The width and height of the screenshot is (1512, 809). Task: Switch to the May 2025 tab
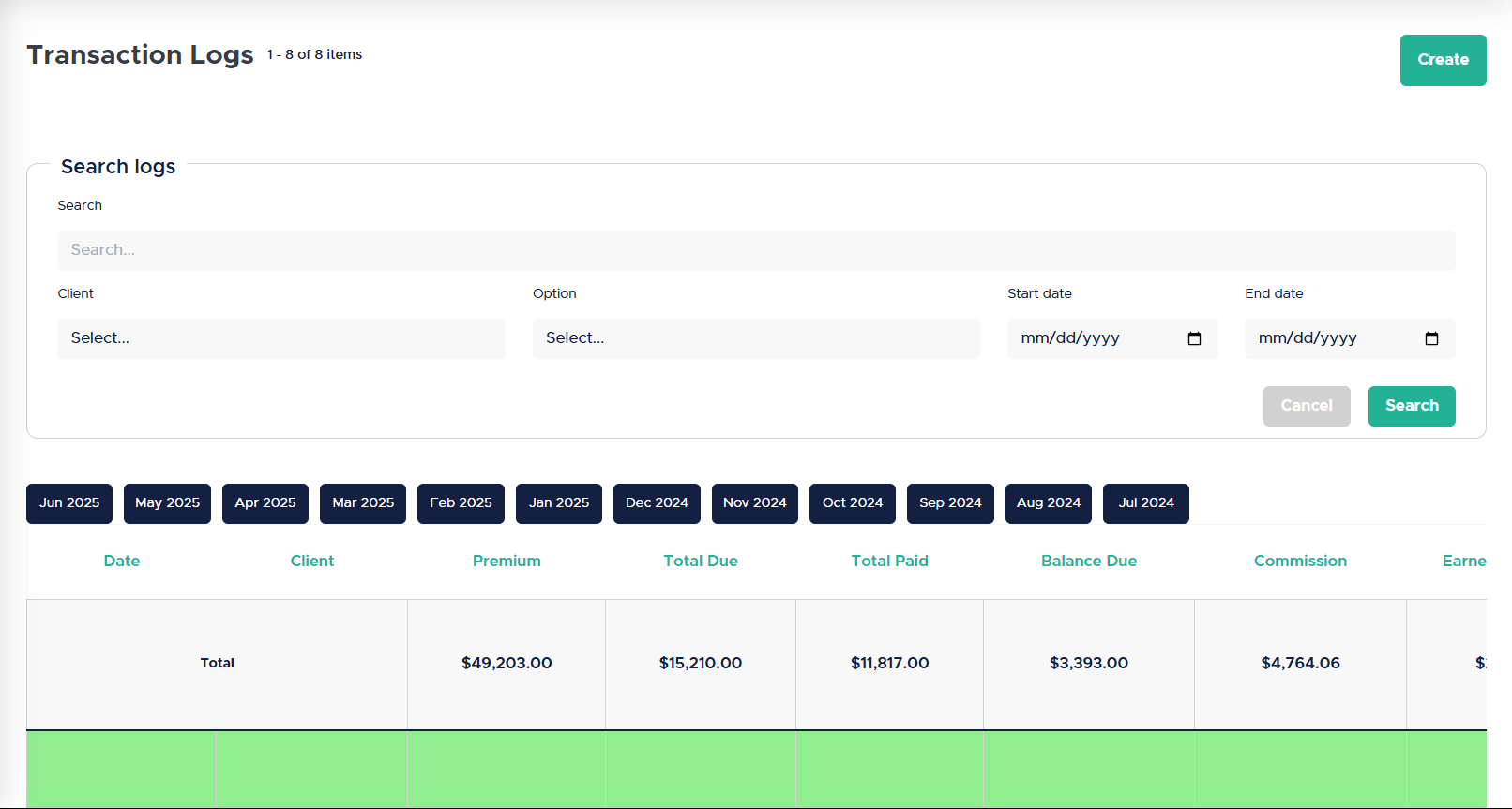pos(167,503)
